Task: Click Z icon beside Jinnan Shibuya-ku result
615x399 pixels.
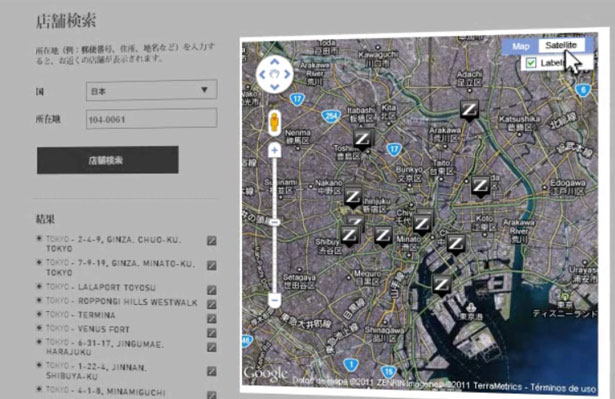Action: point(211,371)
